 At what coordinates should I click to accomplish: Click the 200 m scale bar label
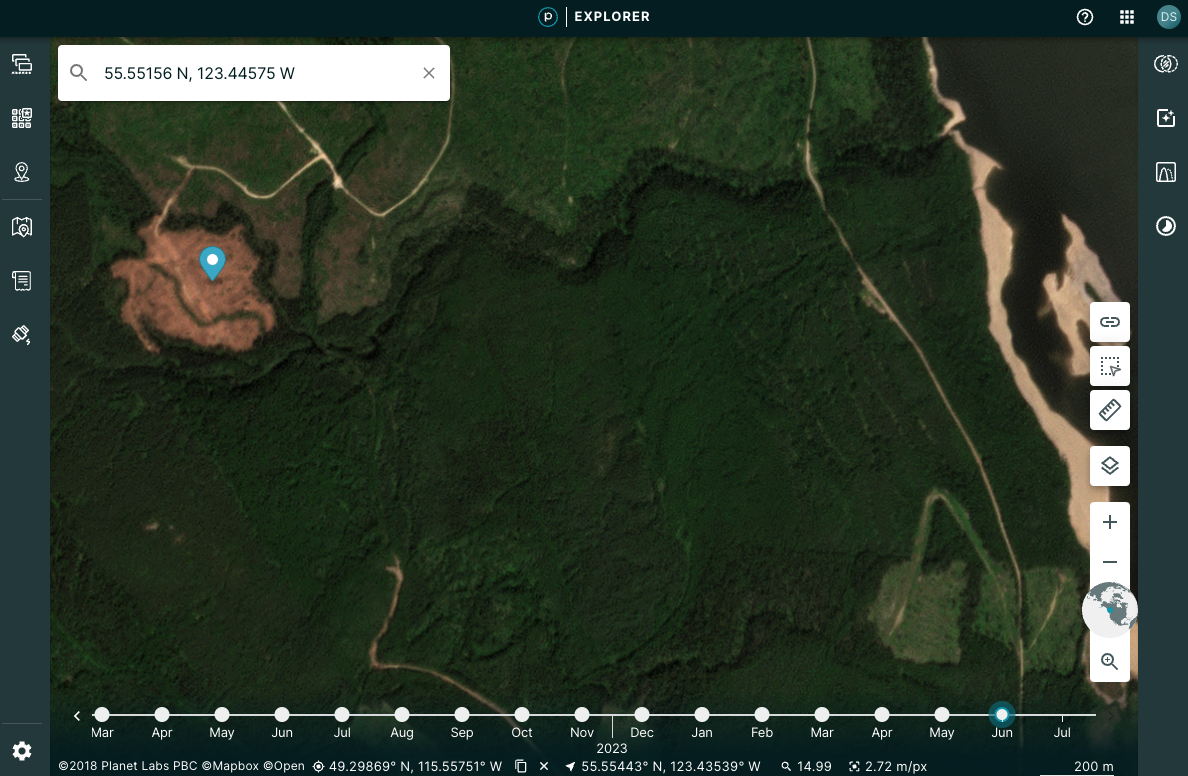click(1093, 766)
